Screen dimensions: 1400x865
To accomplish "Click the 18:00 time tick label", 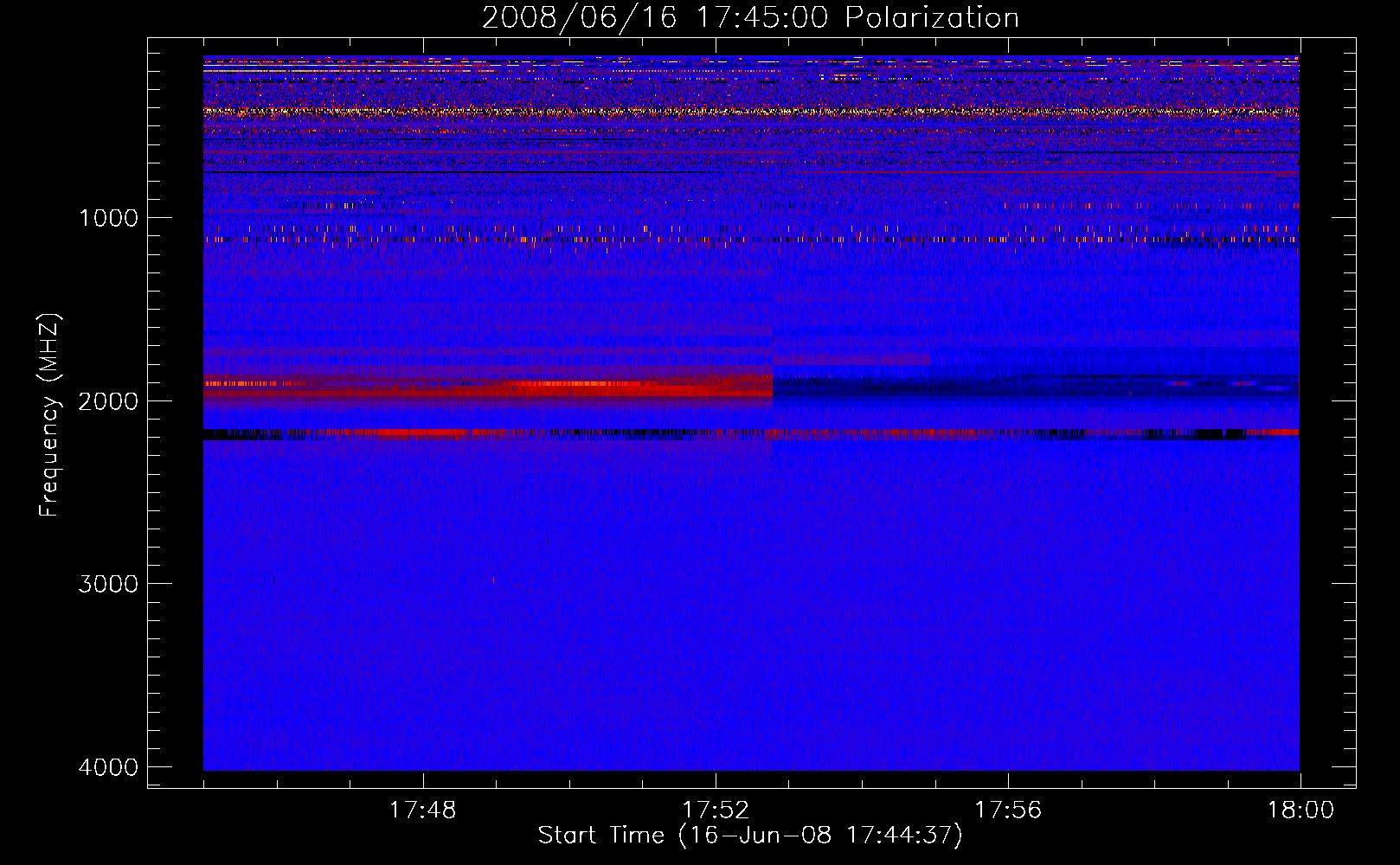I will [x=1300, y=811].
